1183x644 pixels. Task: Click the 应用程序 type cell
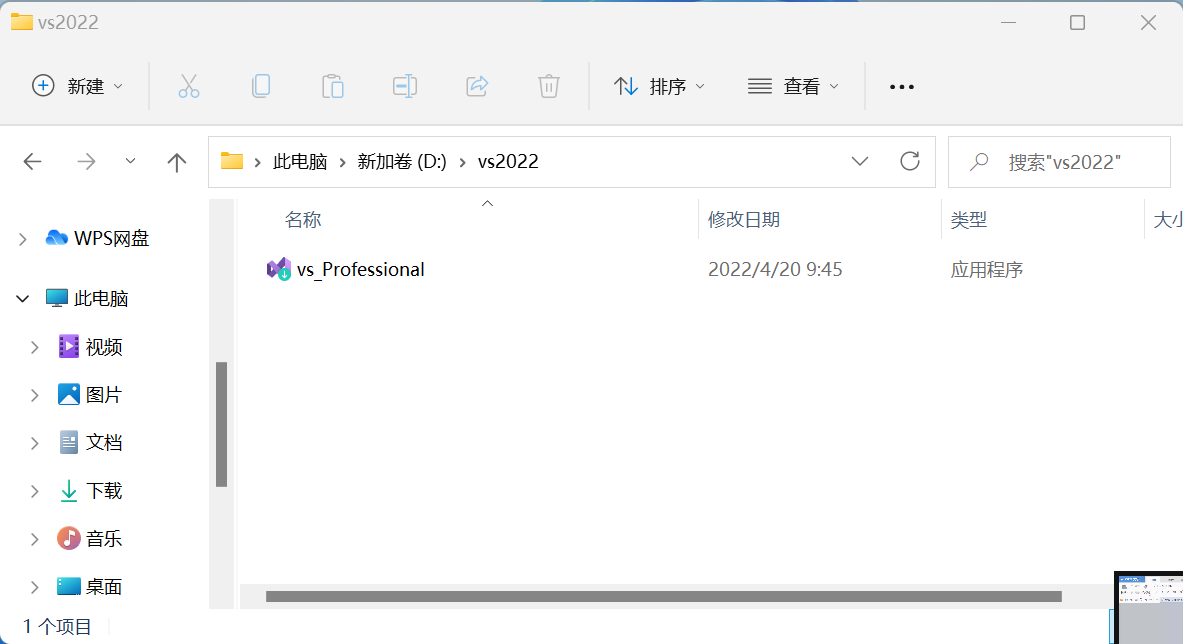coord(987,269)
